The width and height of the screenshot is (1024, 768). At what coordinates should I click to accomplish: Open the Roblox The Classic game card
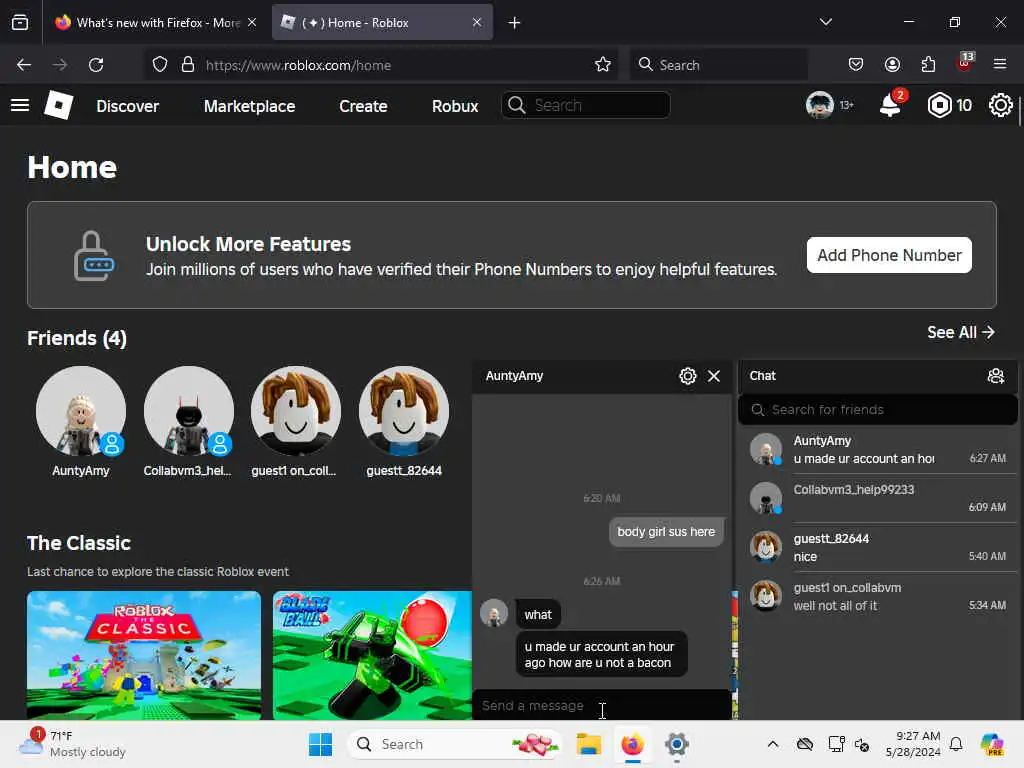pyautogui.click(x=144, y=656)
